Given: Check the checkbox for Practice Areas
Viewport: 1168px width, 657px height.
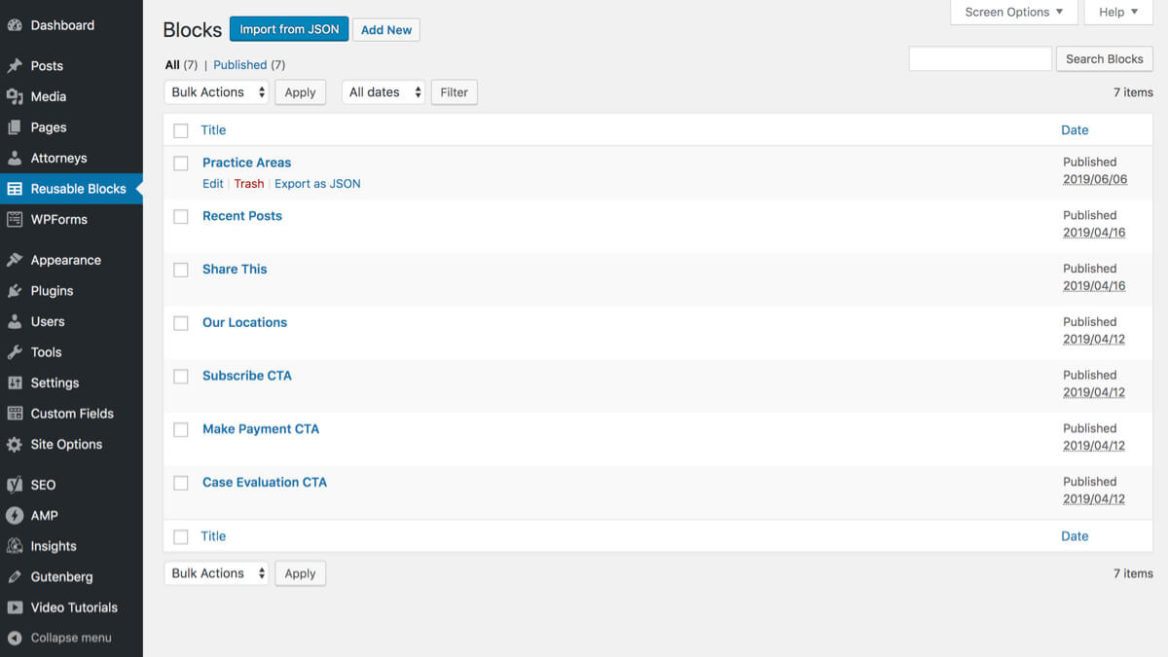Looking at the screenshot, I should [180, 163].
